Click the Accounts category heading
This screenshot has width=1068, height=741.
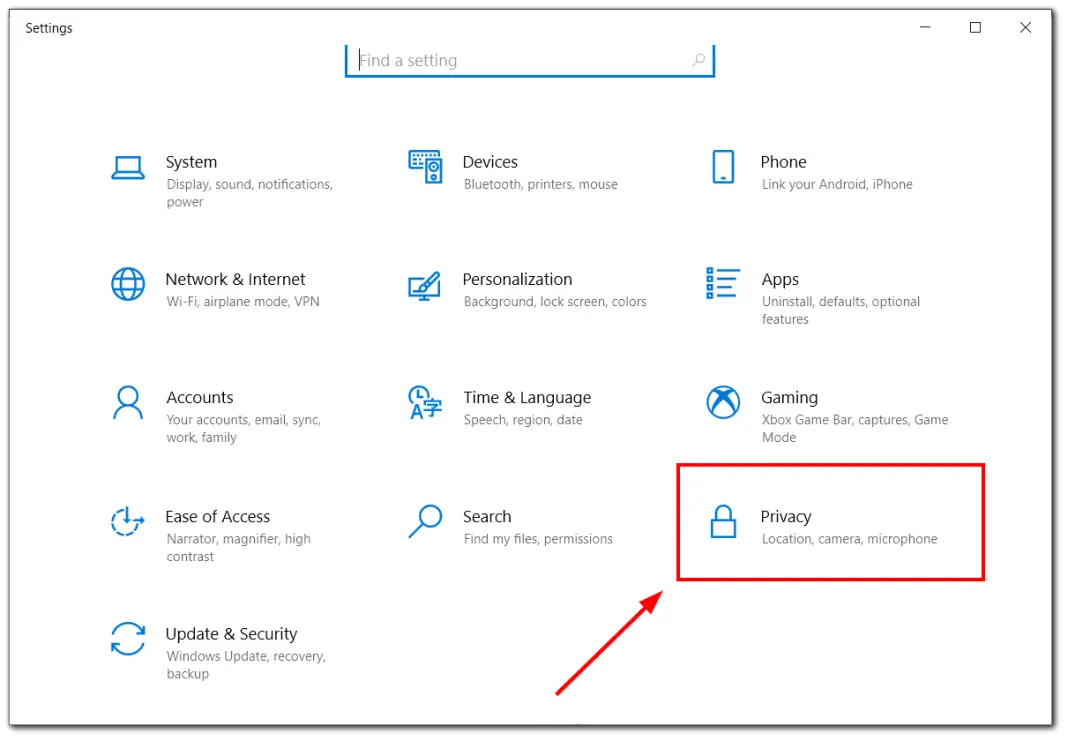200,397
